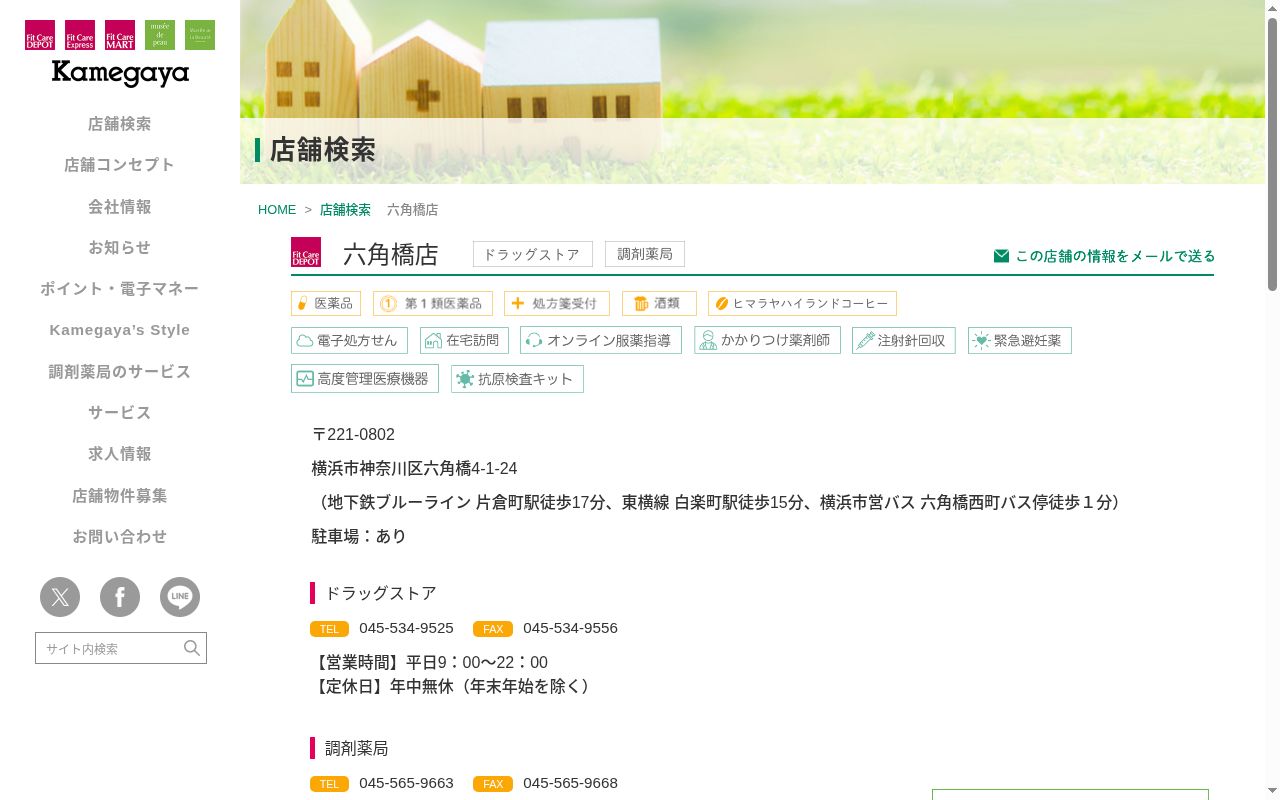Open the 店舗物件募集 menu item

[120, 496]
